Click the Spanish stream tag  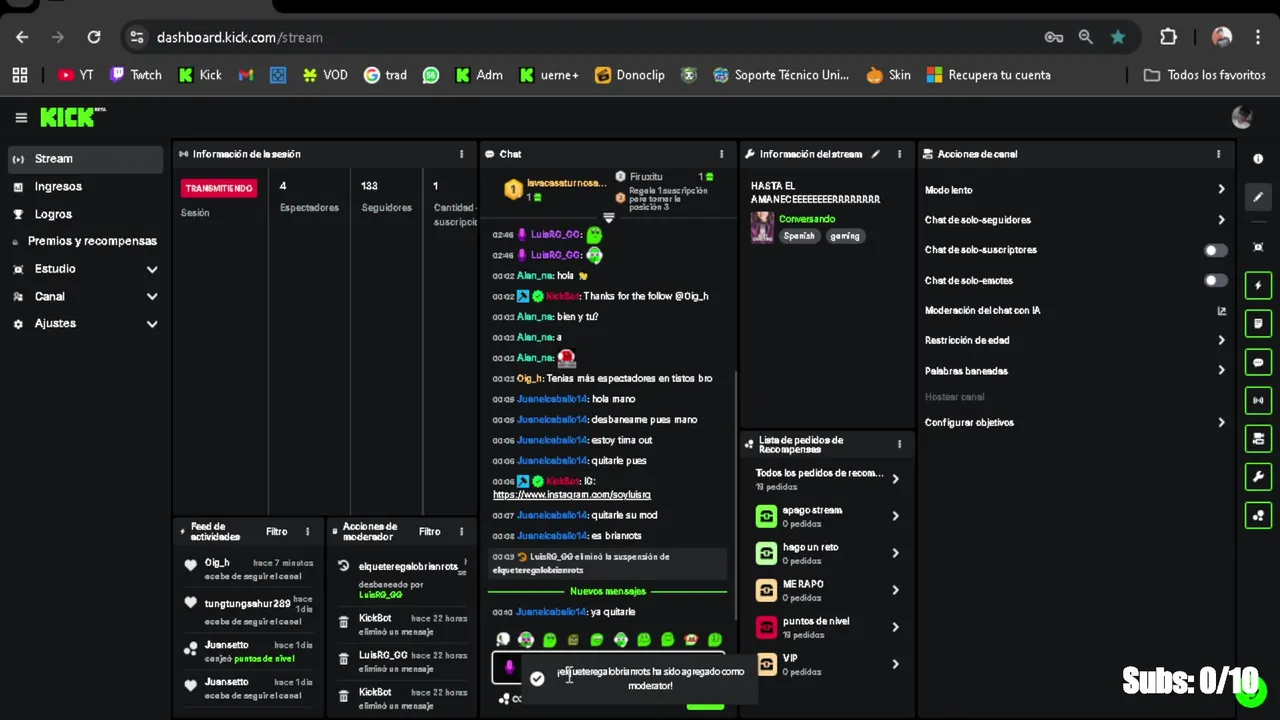(x=799, y=236)
